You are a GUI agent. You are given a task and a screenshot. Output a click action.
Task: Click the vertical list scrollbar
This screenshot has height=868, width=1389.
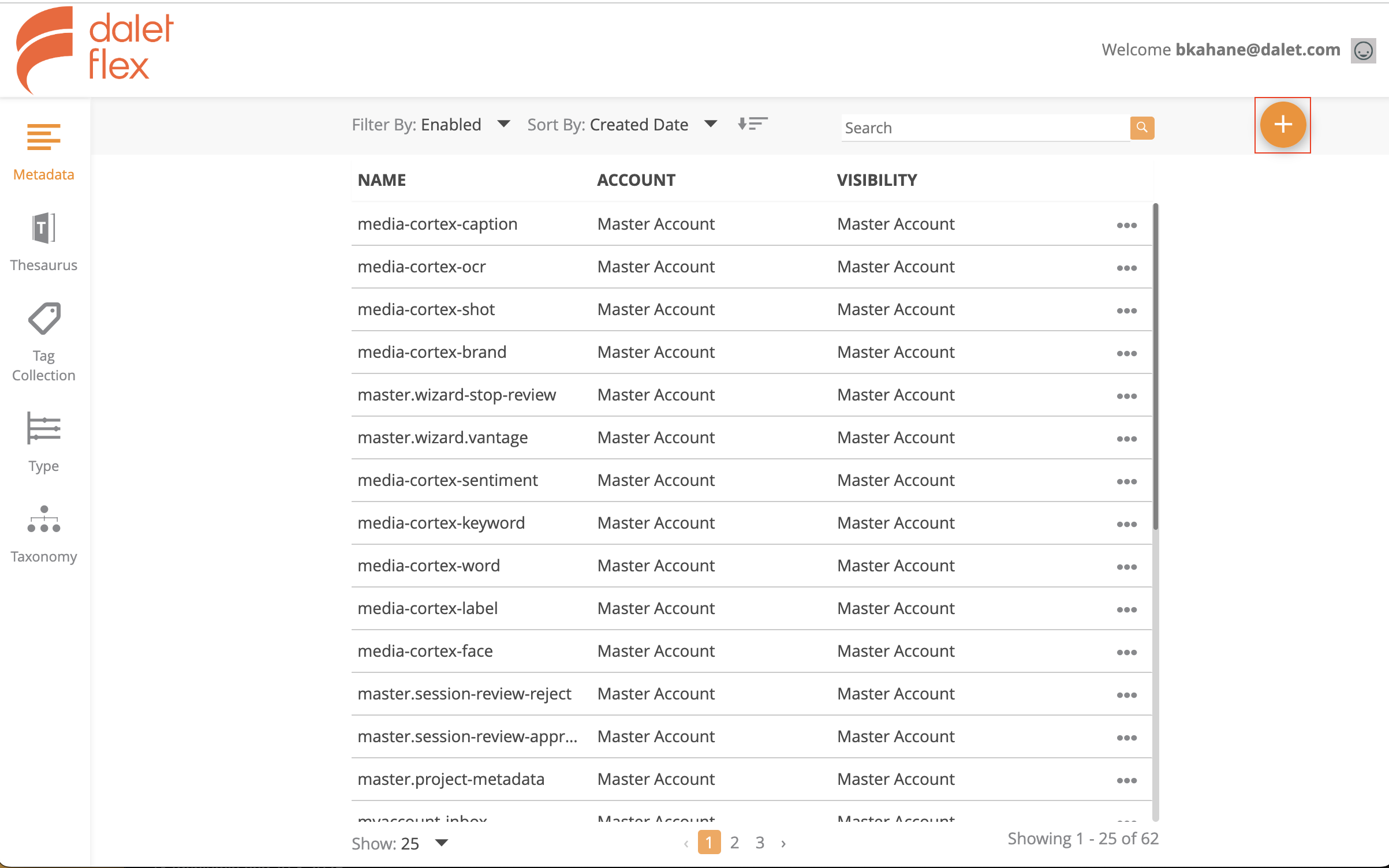click(x=1155, y=366)
